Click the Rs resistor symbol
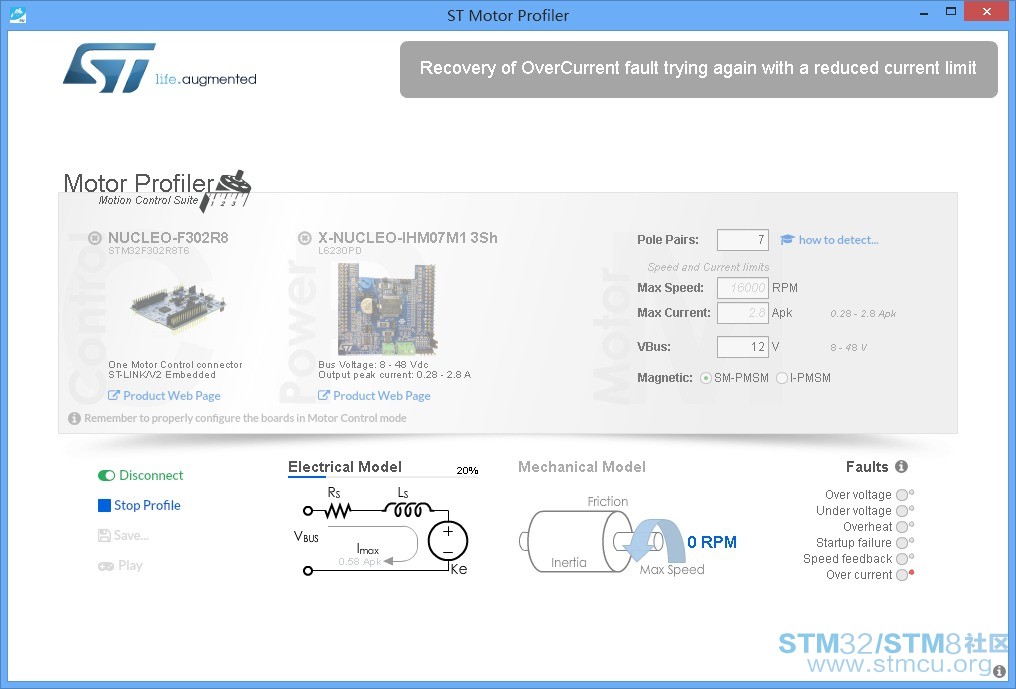Viewport: 1016px width, 689px height. tap(337, 511)
